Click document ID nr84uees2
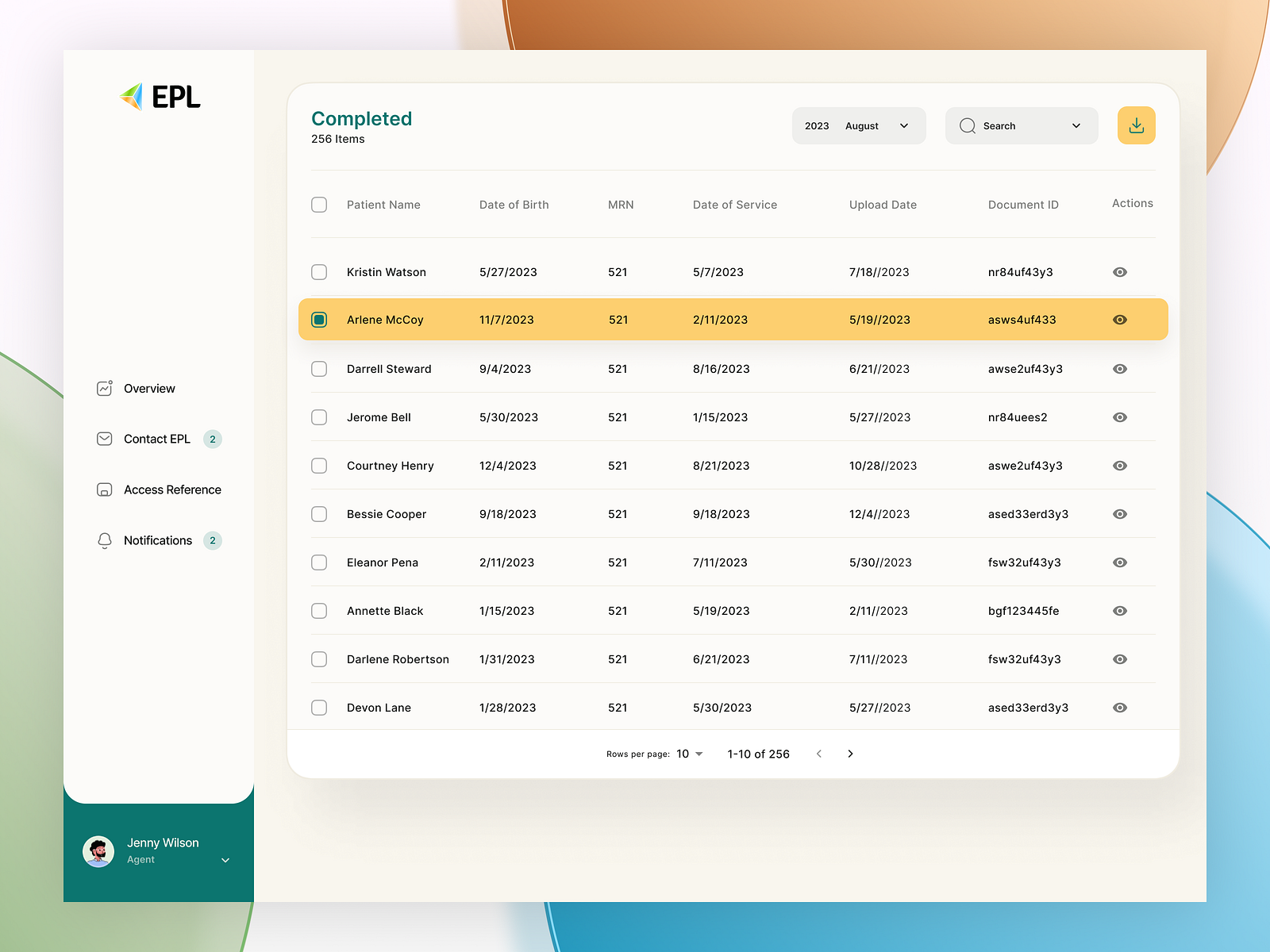 pyautogui.click(x=1018, y=417)
